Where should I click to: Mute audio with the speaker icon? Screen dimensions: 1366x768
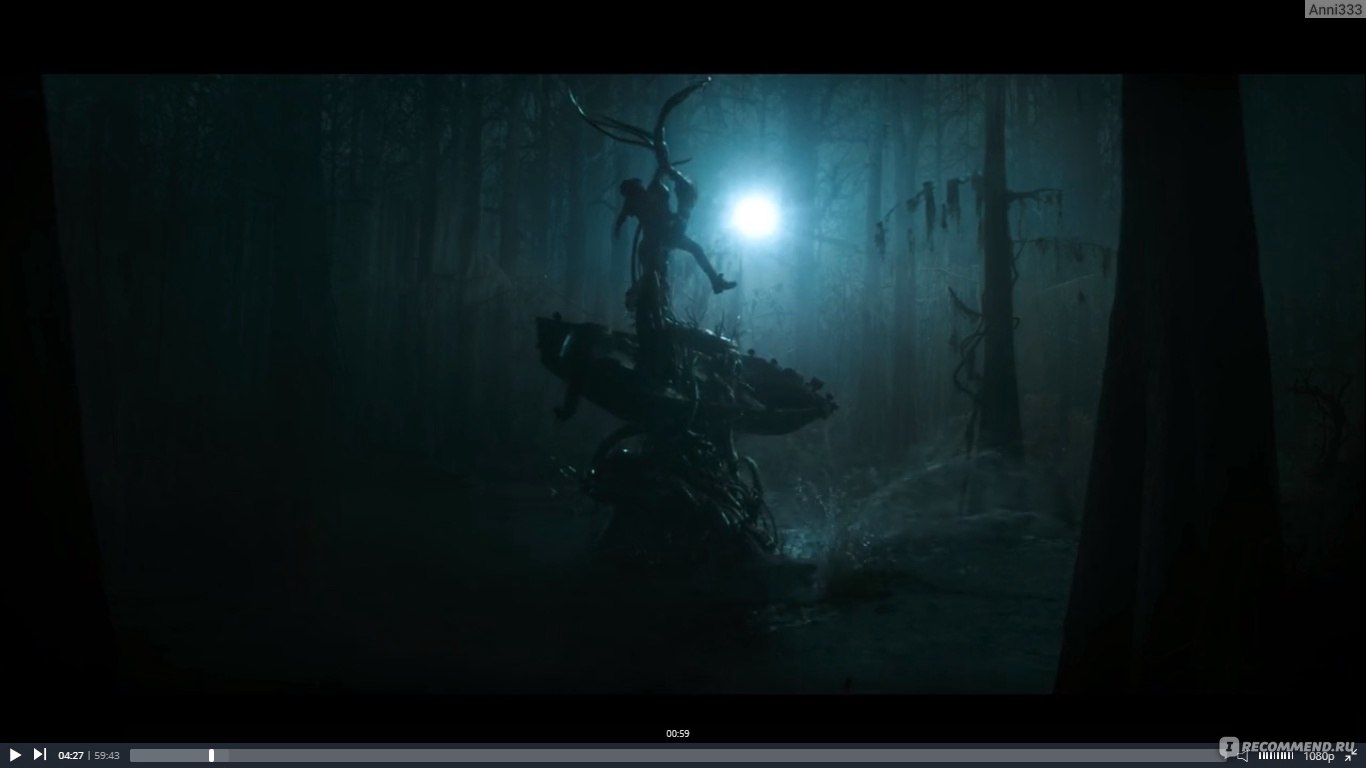tap(1243, 756)
